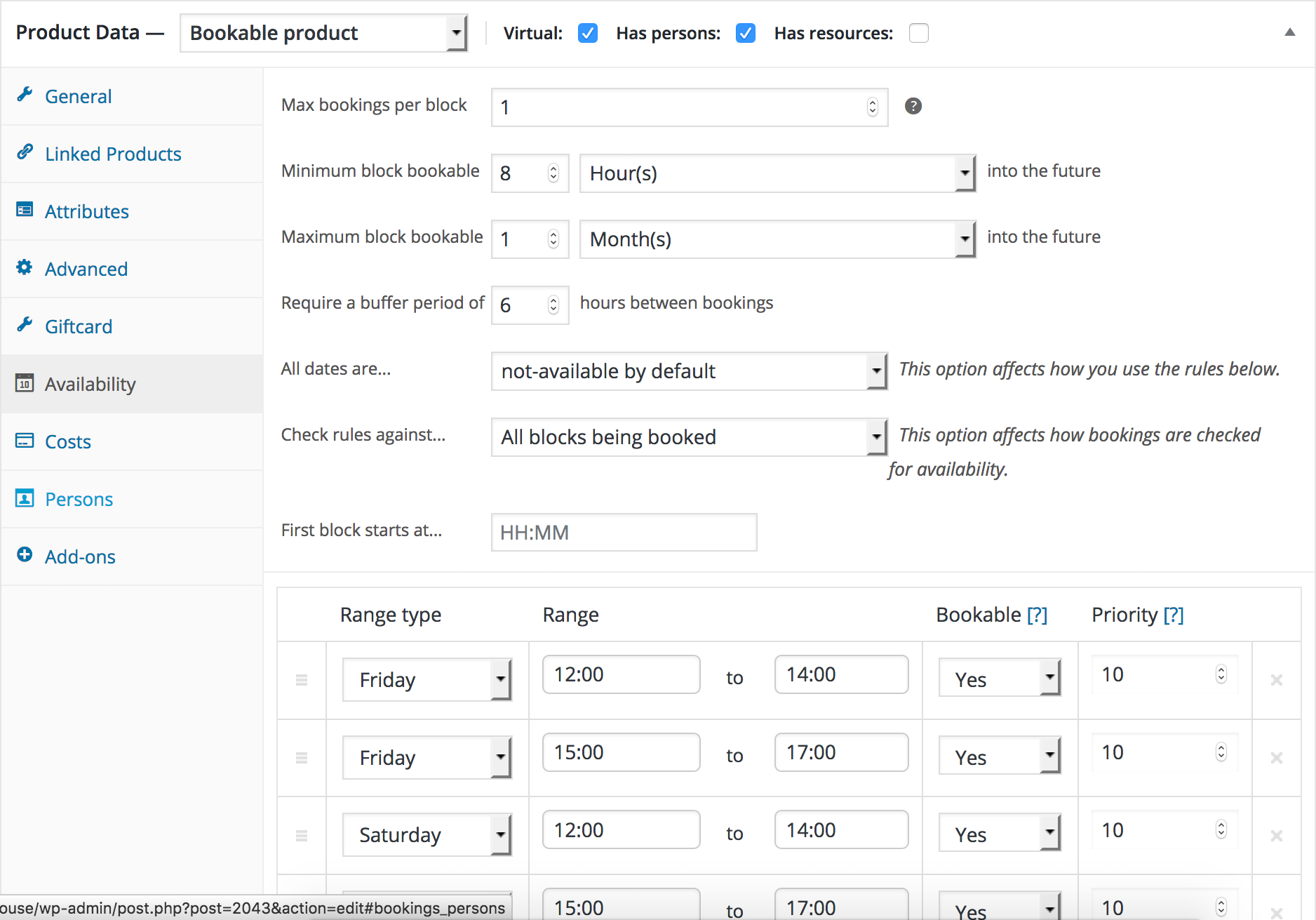Image resolution: width=1316 pixels, height=920 pixels.
Task: Grab drag handle of Friday 15:00 row
Action: 302,758
